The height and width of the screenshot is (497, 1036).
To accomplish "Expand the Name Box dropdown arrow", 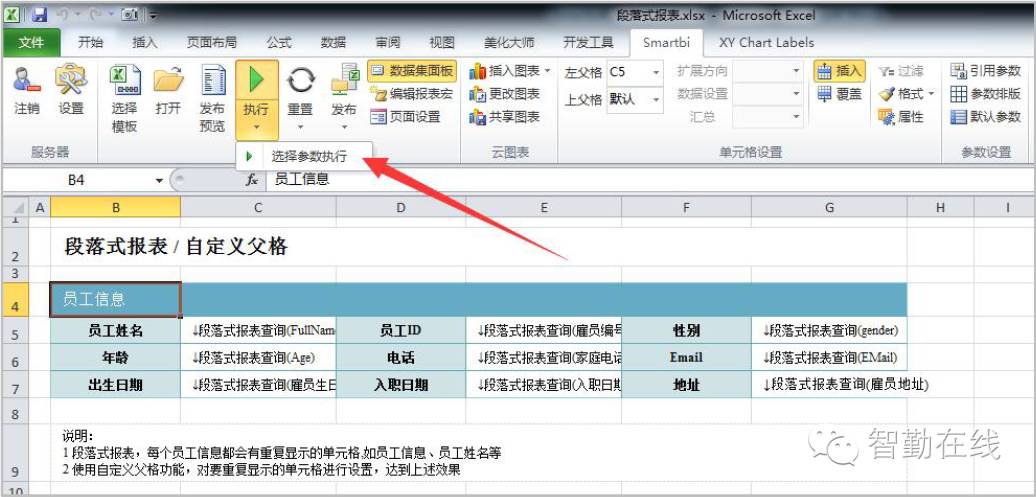I will point(159,180).
